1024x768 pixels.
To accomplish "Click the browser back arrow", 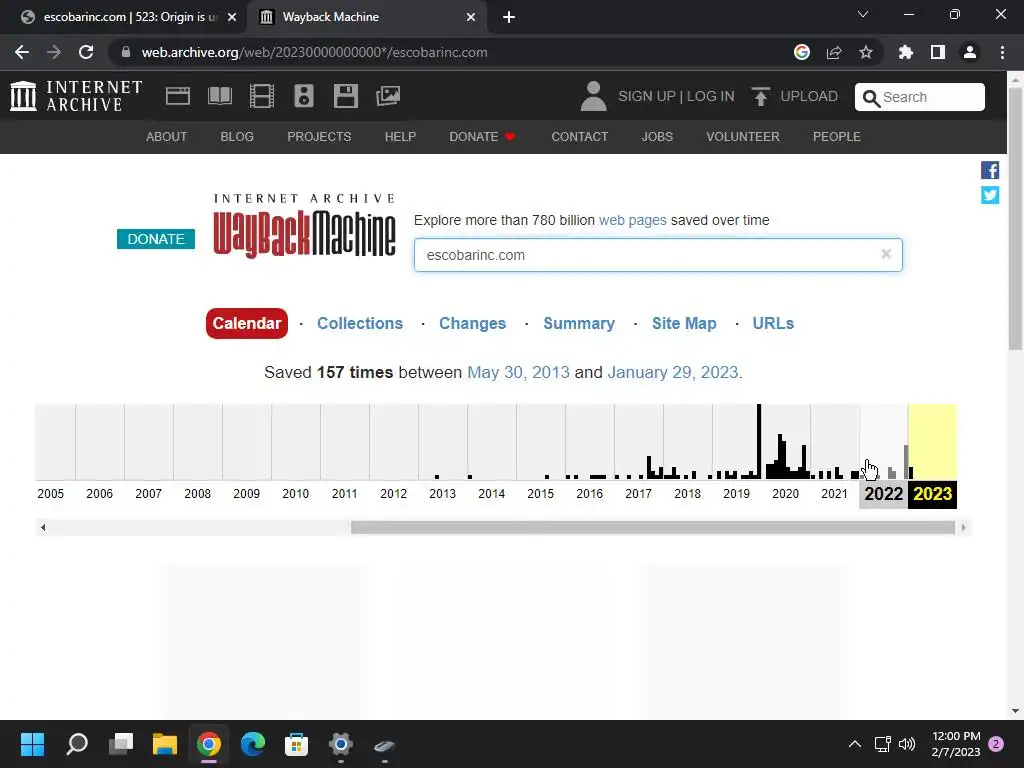I will [22, 52].
